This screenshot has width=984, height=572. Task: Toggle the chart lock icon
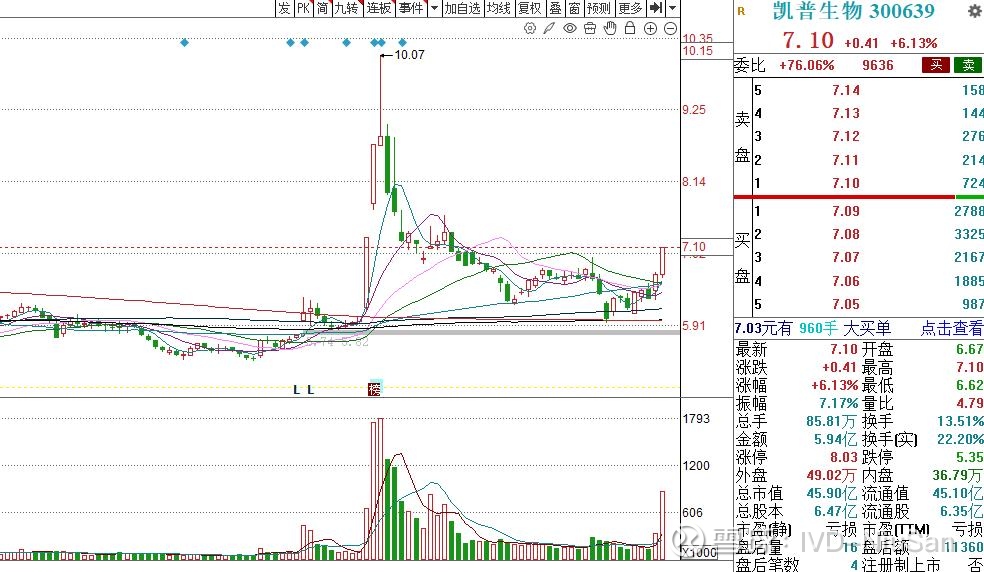(x=630, y=28)
